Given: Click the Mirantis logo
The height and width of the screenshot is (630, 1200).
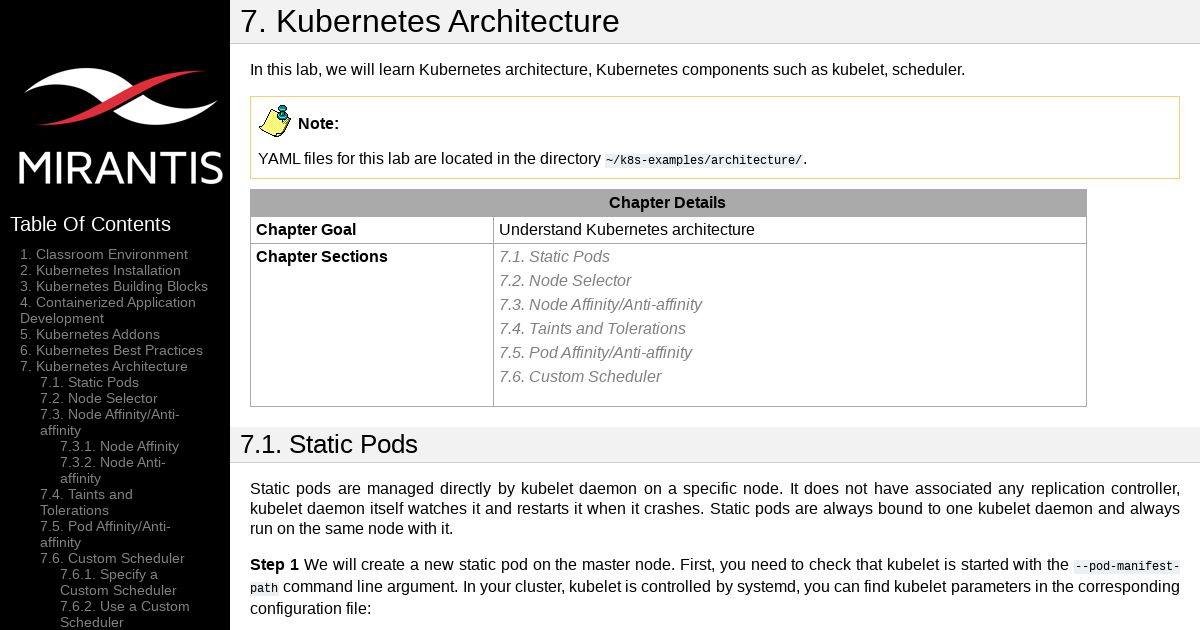Looking at the screenshot, I should (x=120, y=126).
